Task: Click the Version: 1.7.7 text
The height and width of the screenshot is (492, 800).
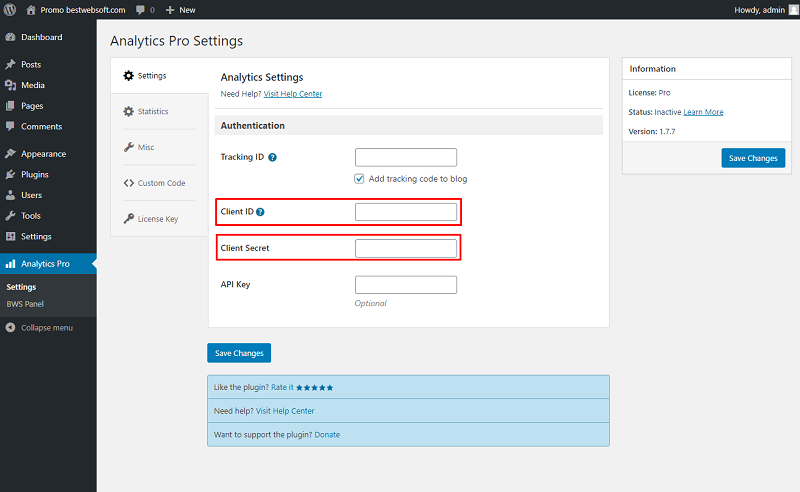Action: [652, 131]
